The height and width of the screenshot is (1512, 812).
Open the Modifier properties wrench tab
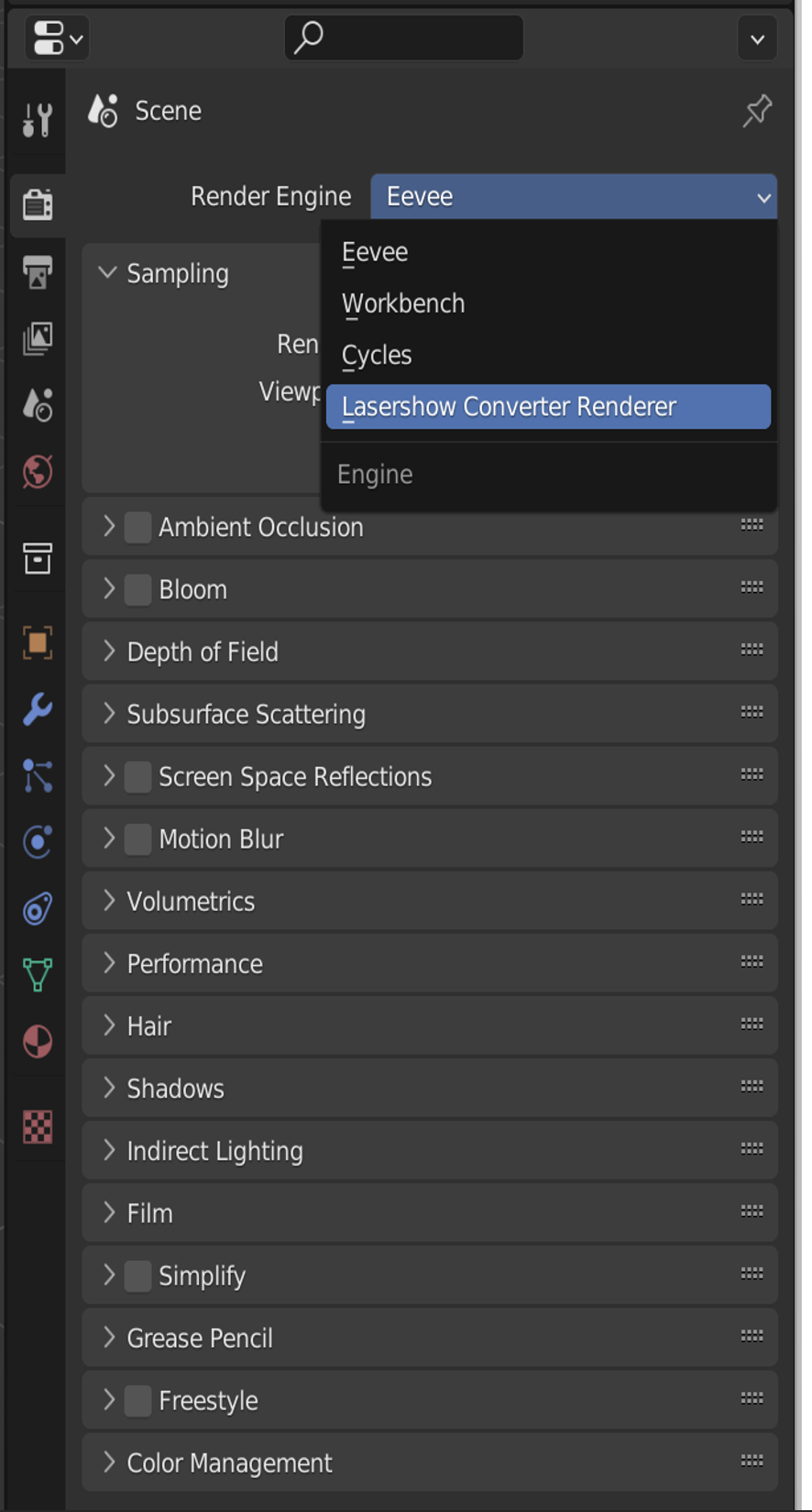38,709
